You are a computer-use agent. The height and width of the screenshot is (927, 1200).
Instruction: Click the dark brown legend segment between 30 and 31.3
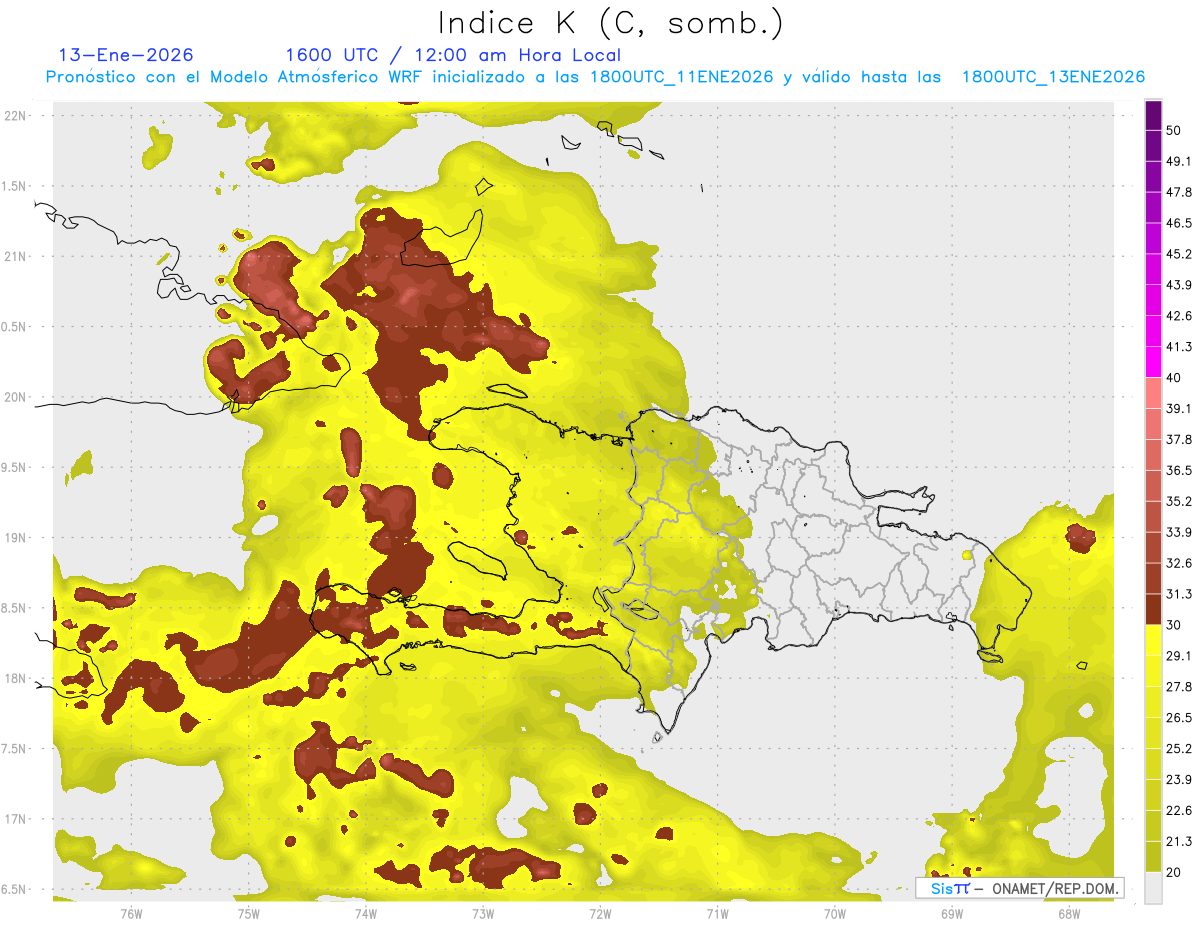coord(1153,609)
